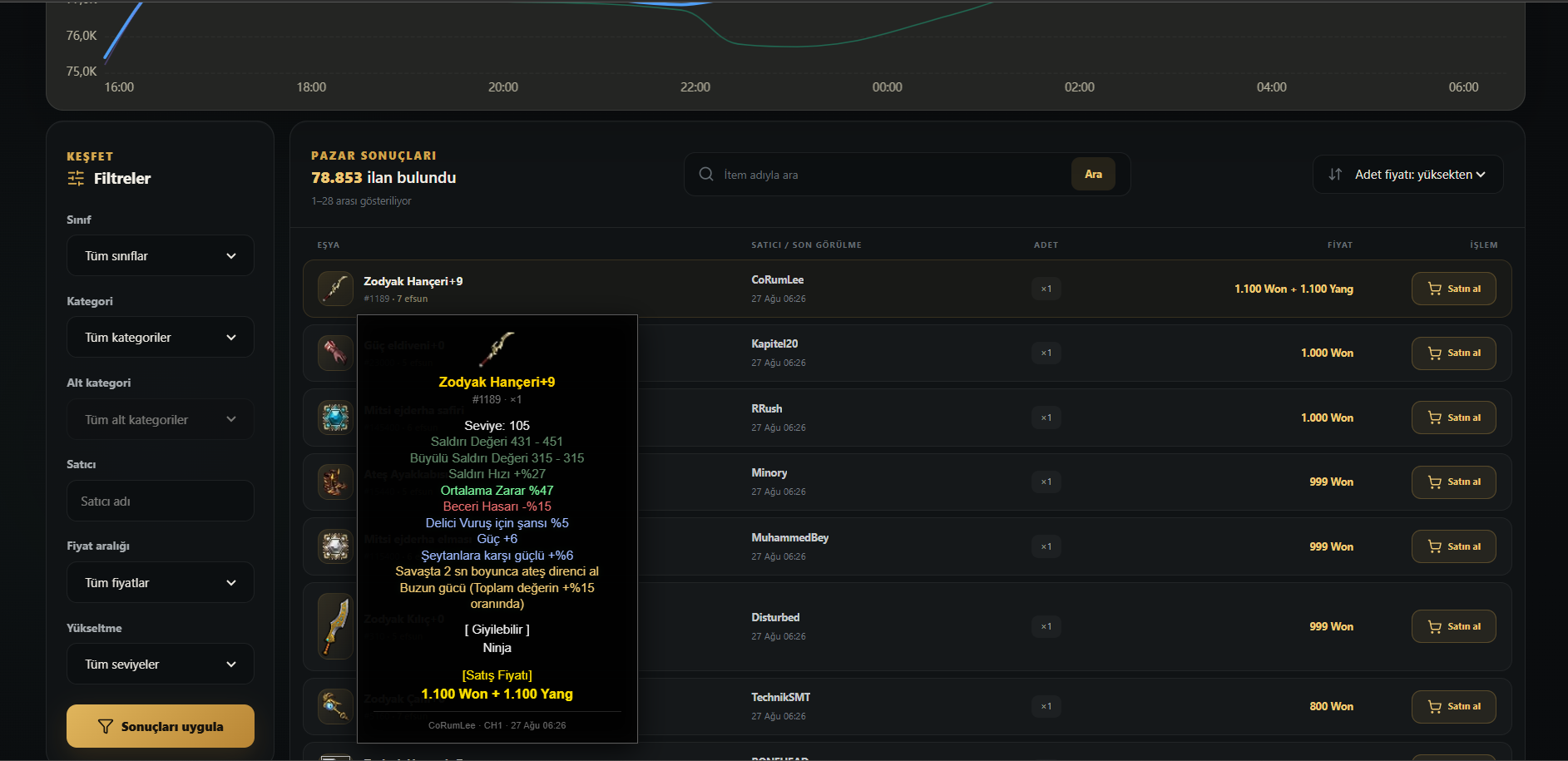The image size is (1568, 761).
Task: Click Satın al for Kapitel20 listing
Action: 1454,353
